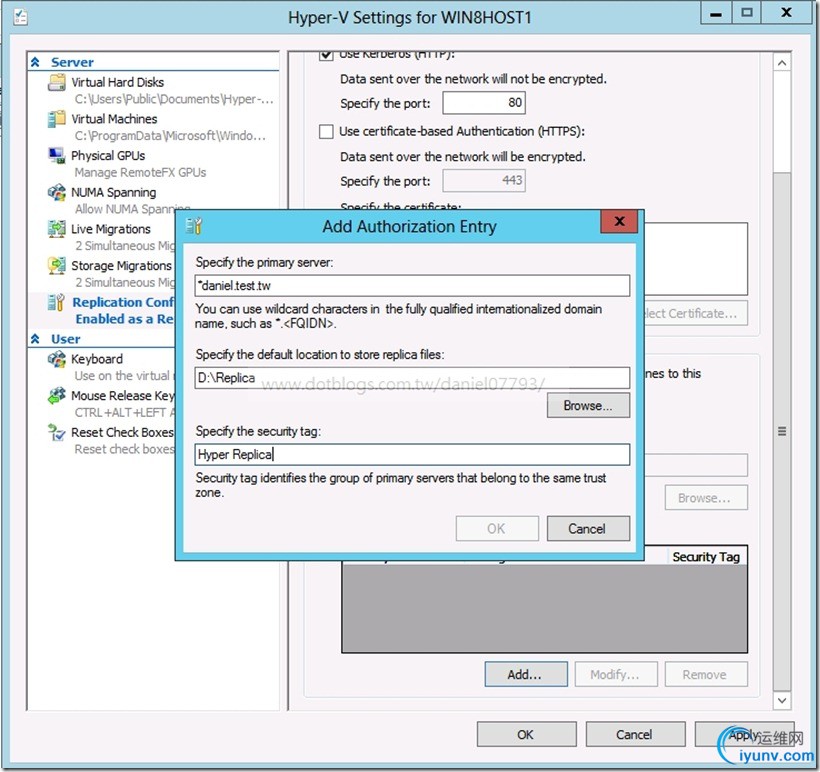Open NUMA Spanning settings
The width and height of the screenshot is (820, 772).
[113, 192]
